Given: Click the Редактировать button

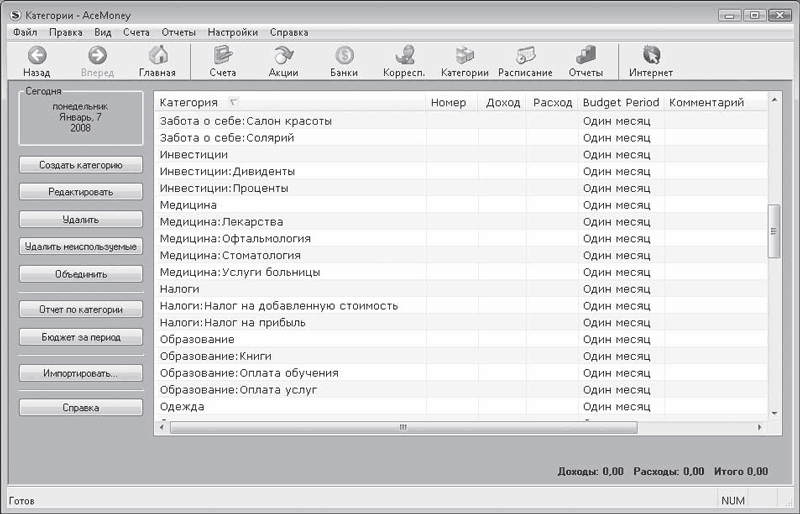Looking at the screenshot, I should pos(81,192).
